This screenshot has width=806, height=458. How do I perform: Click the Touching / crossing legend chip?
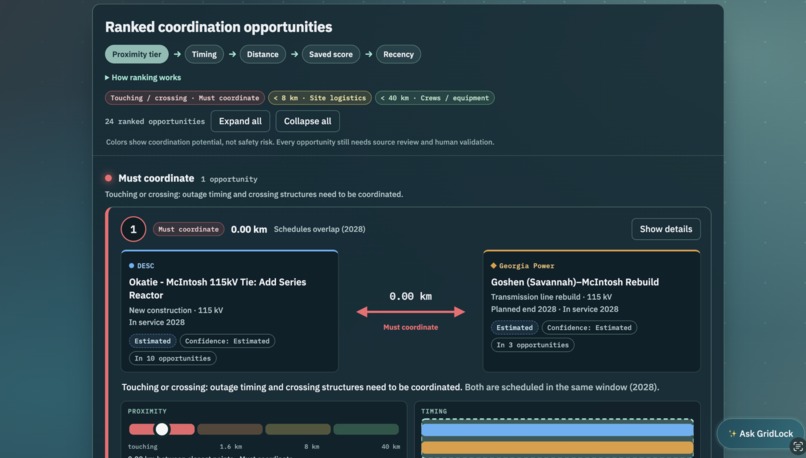point(185,98)
